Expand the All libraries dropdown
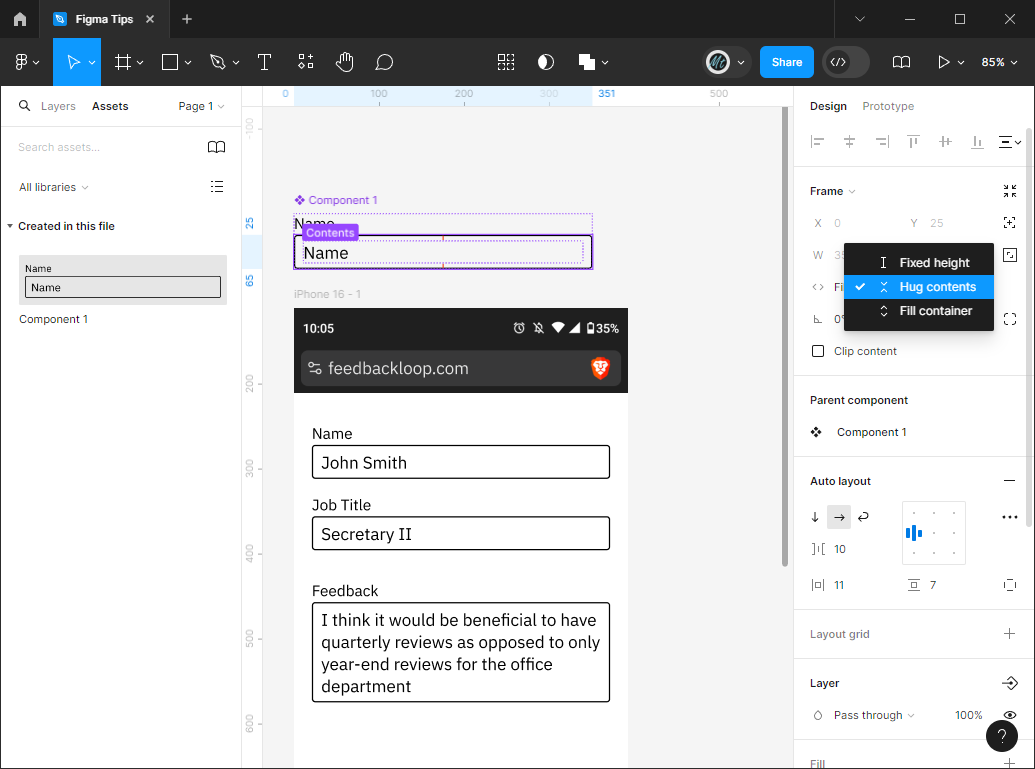Image resolution: width=1035 pixels, height=769 pixels. tap(54, 187)
